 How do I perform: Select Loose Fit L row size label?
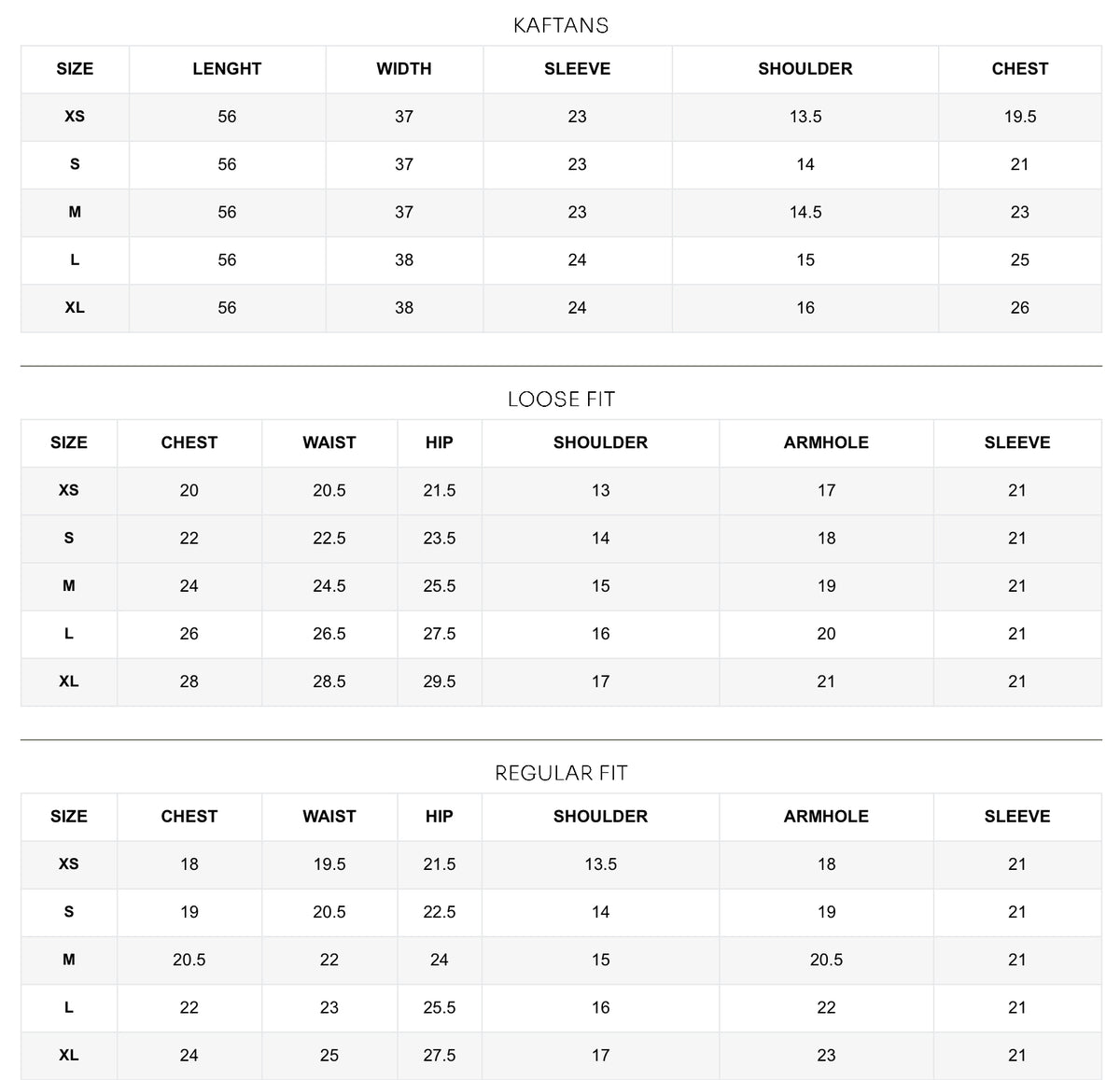coord(69,634)
